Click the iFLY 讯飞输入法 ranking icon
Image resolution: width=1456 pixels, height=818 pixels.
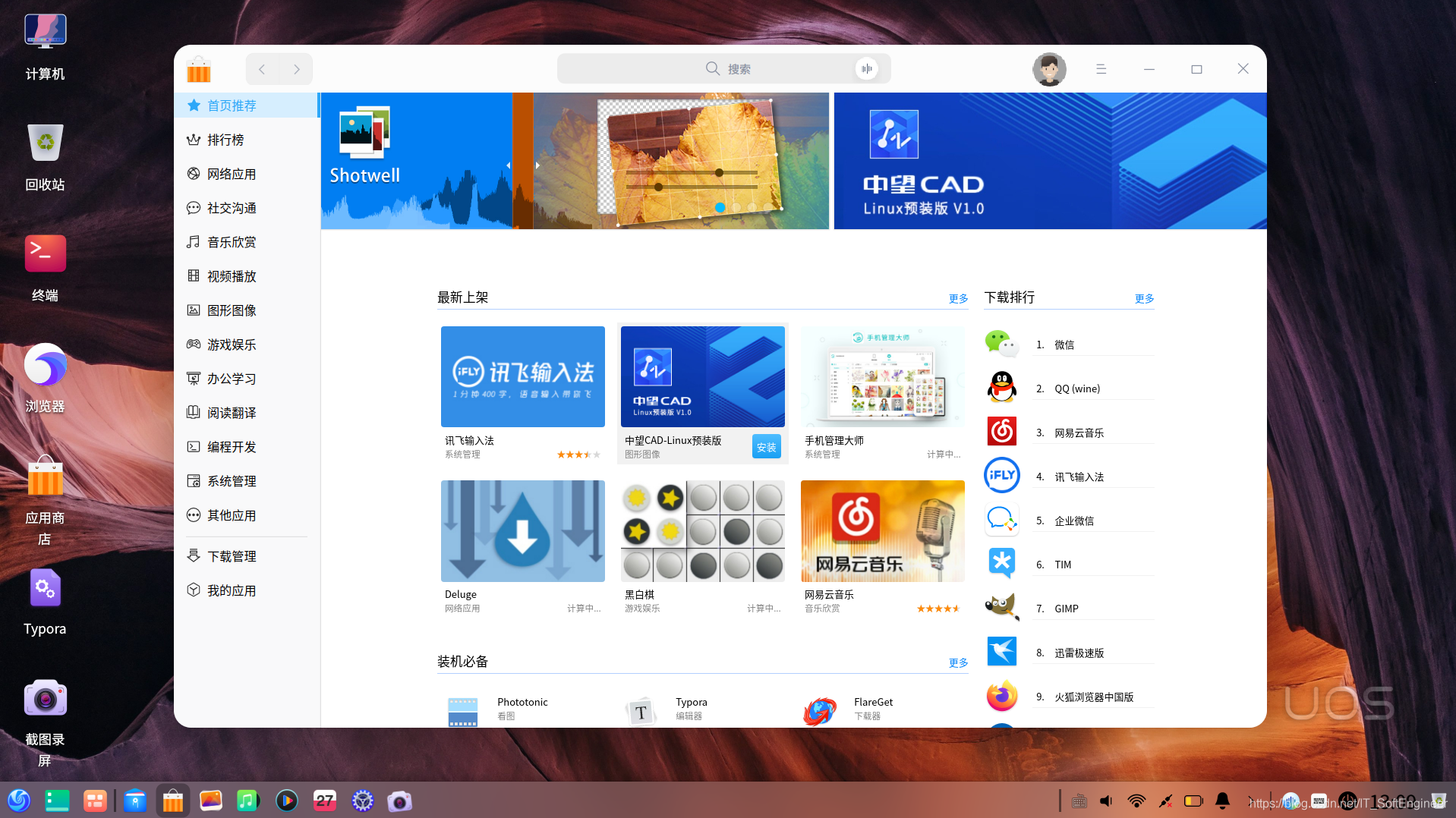click(1002, 476)
